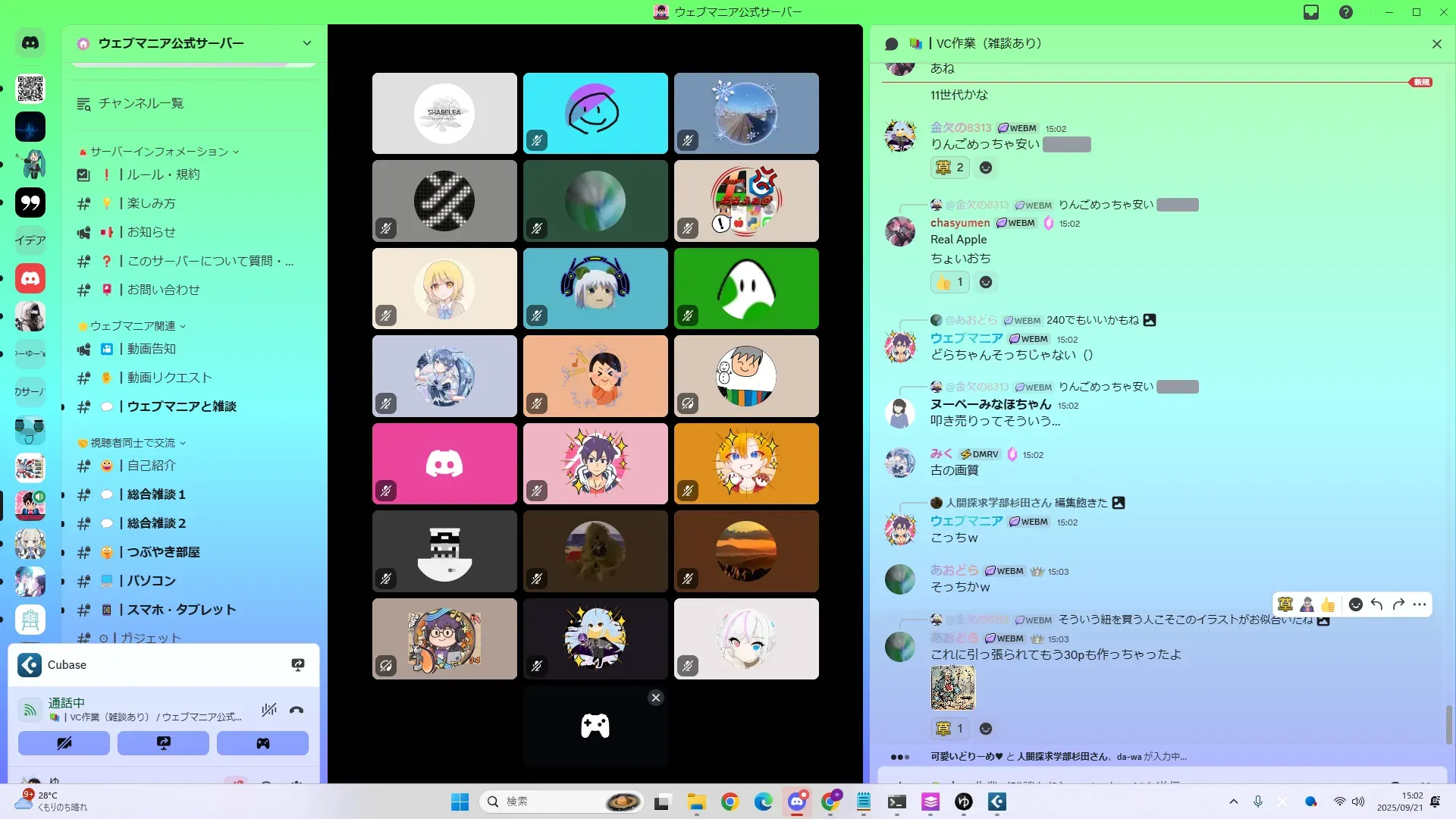The width and height of the screenshot is (1456, 819).
Task: Open Discord help question mark icon
Action: click(1345, 12)
